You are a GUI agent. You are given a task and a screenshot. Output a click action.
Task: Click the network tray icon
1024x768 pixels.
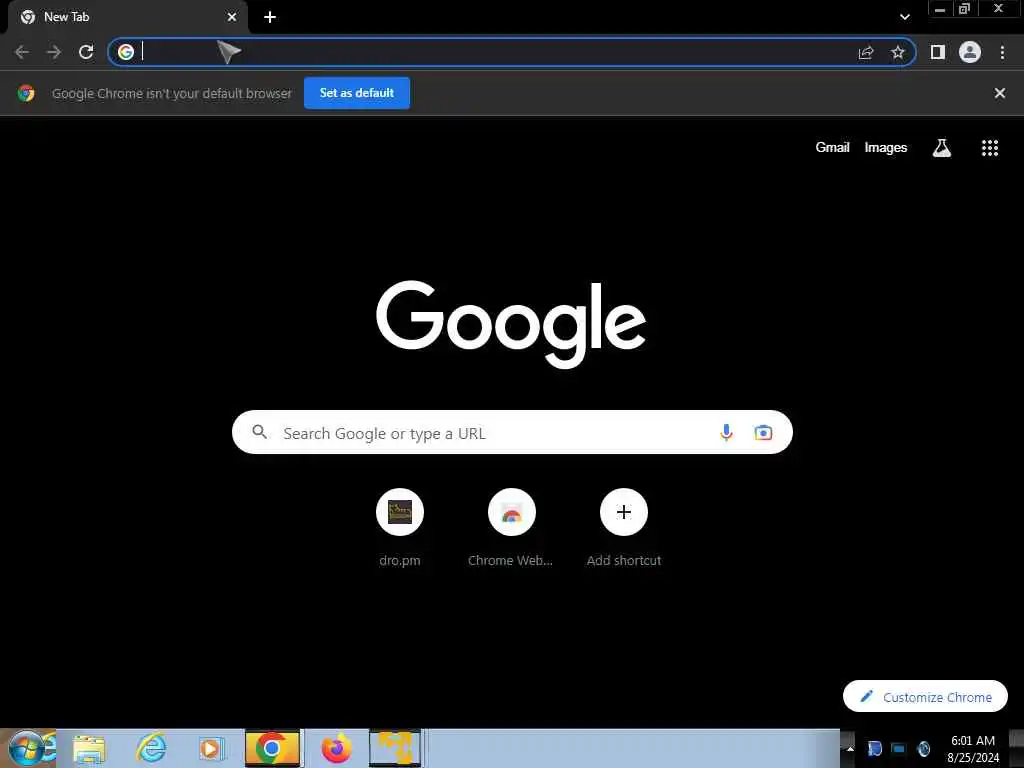pyautogui.click(x=899, y=748)
